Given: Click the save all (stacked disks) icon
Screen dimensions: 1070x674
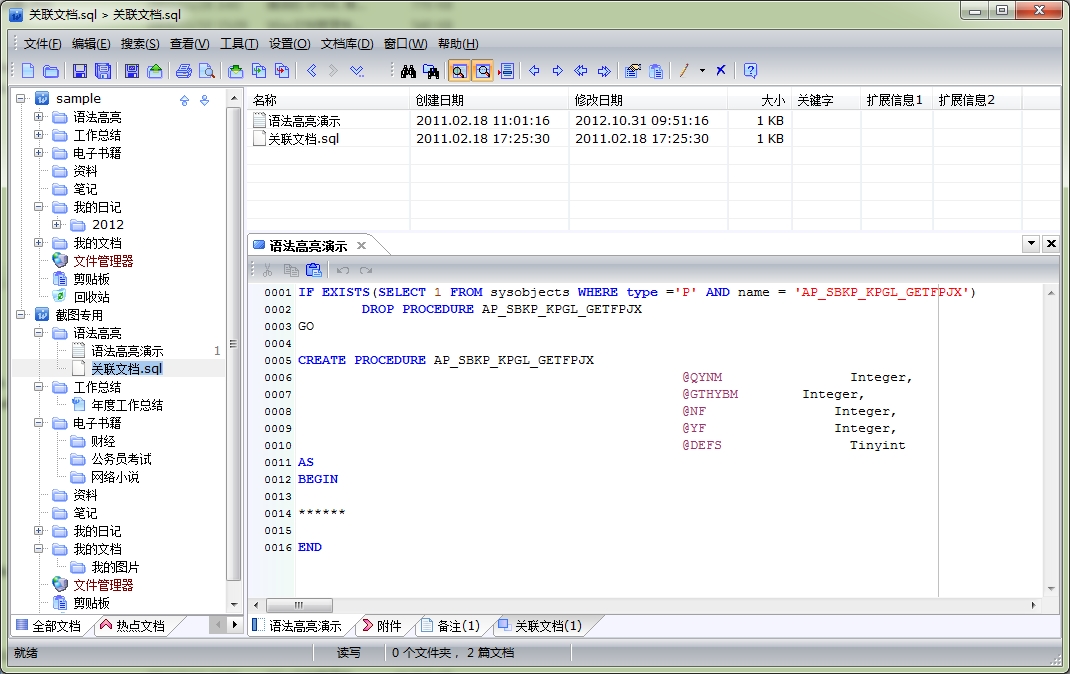Looking at the screenshot, I should click(102, 71).
